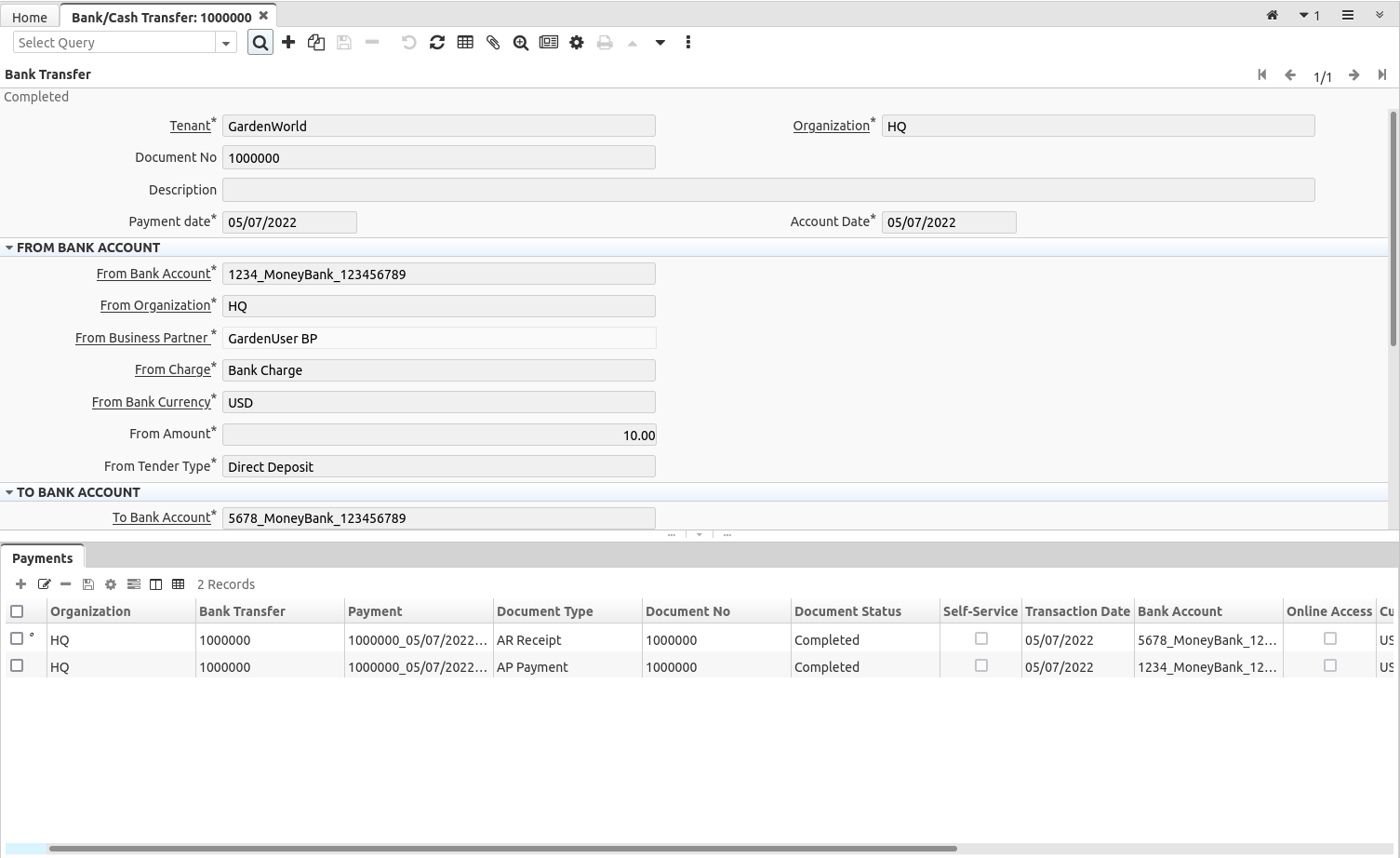Enable Self-Service for the AP Payment row
This screenshot has width=1400, height=858.
coord(980,665)
